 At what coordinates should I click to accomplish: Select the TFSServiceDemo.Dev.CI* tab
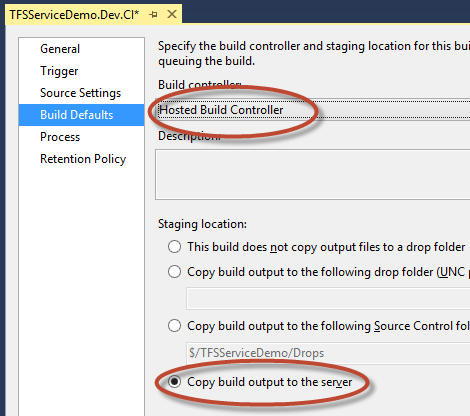74,15
